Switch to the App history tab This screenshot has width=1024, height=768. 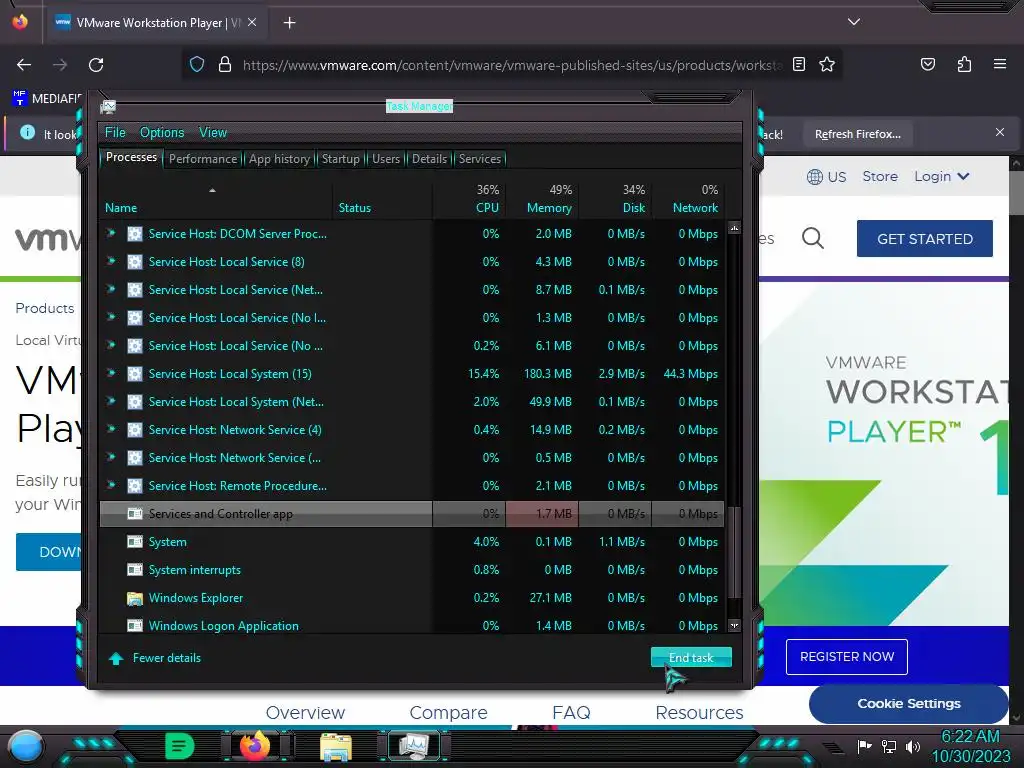coord(279,159)
